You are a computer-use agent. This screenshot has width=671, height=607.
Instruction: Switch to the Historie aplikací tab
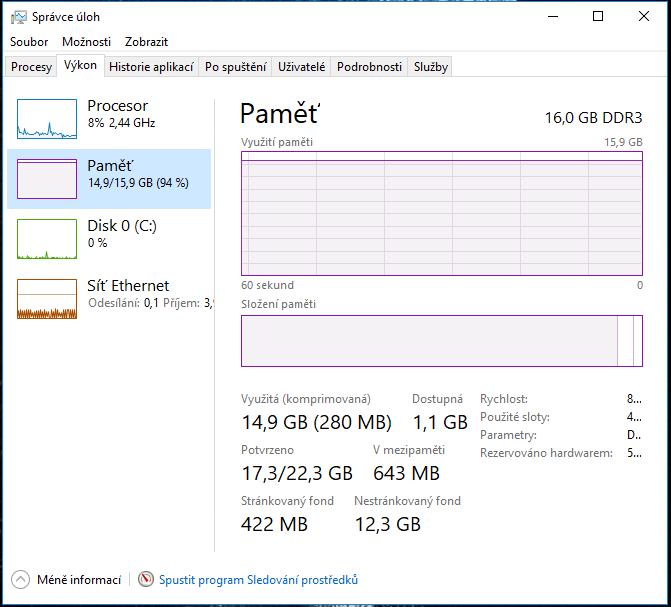(x=149, y=67)
